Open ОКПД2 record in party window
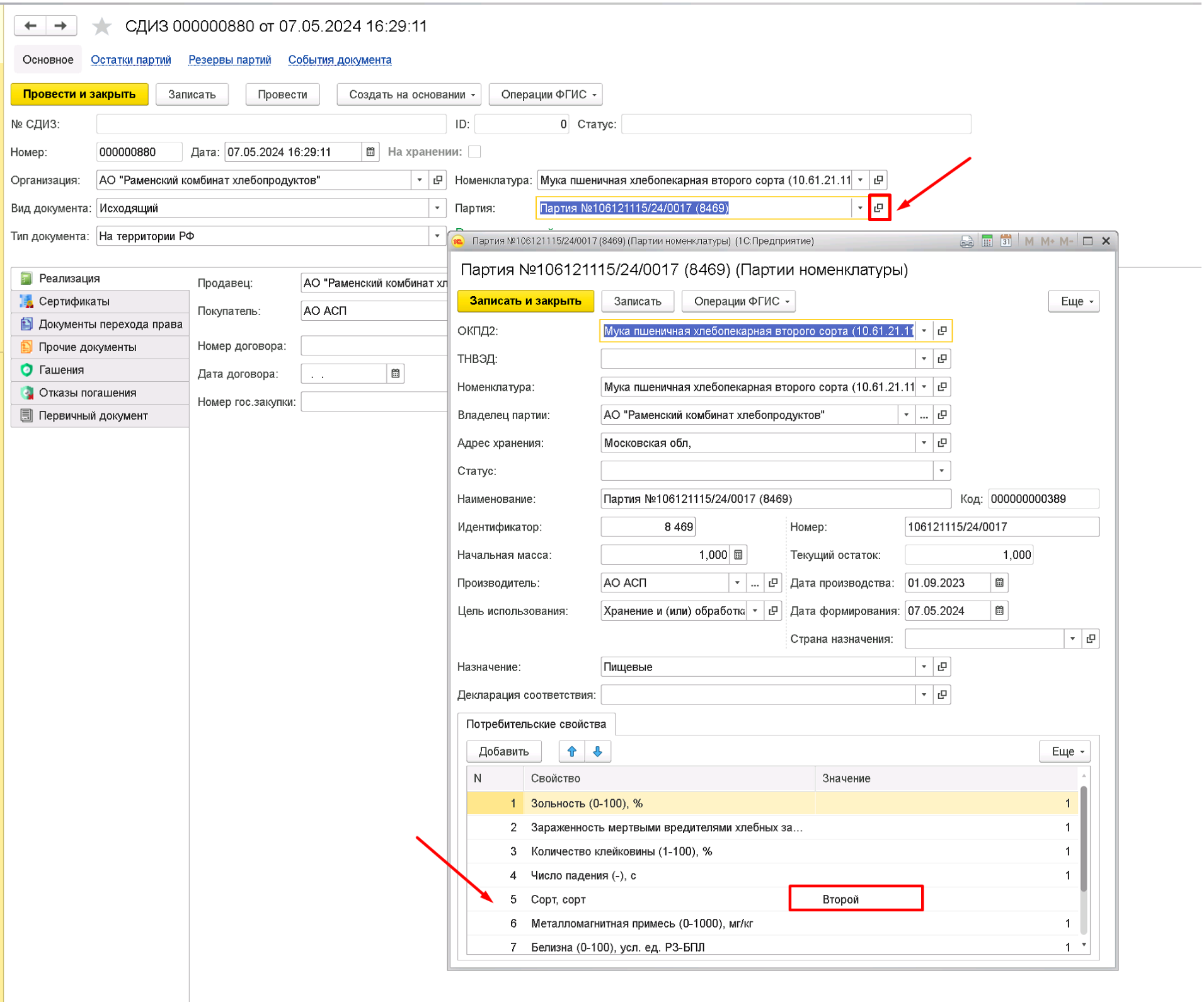This screenshot has width=1204, height=1002. point(942,331)
